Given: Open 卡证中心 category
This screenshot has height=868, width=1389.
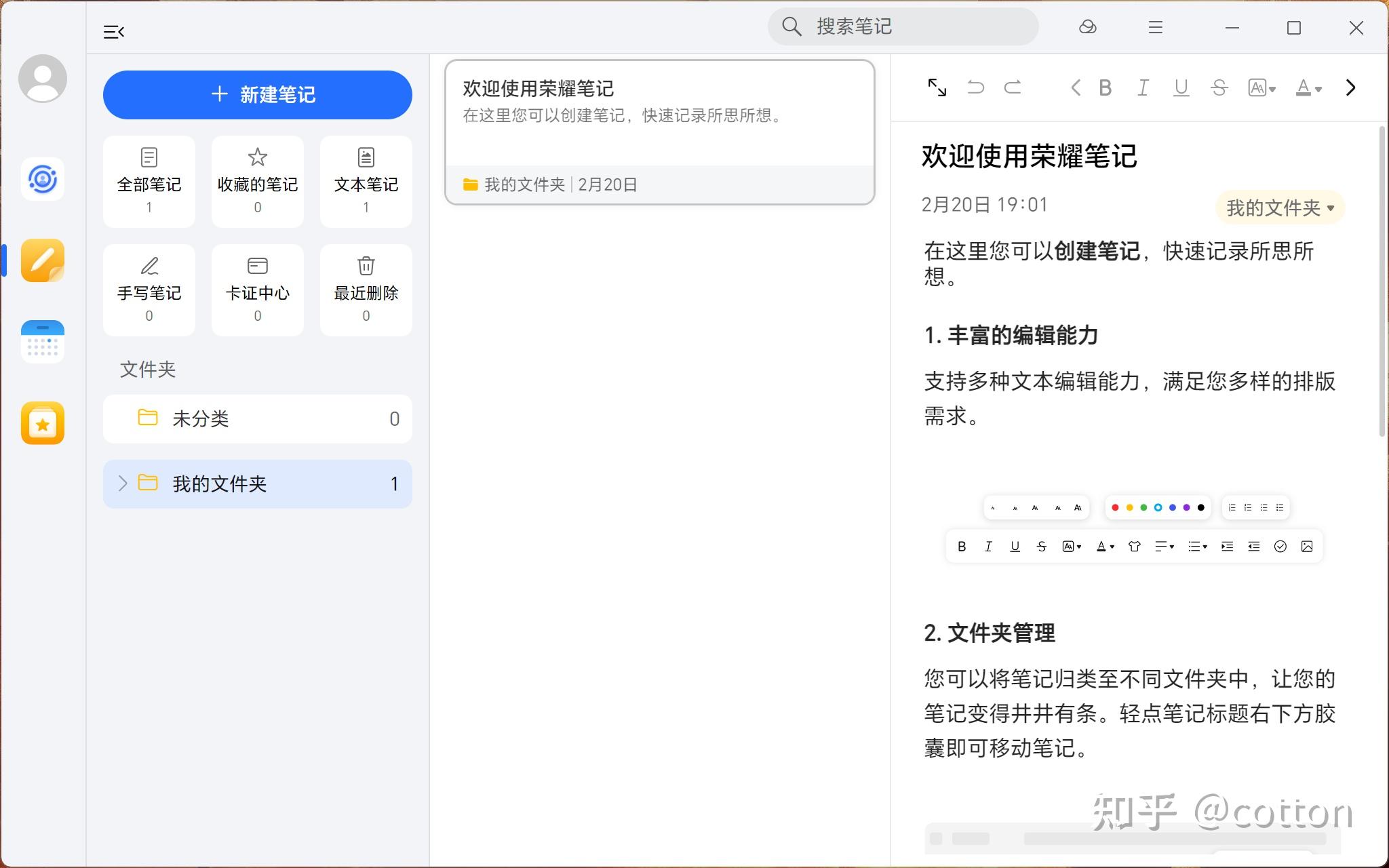Looking at the screenshot, I should click(x=258, y=290).
